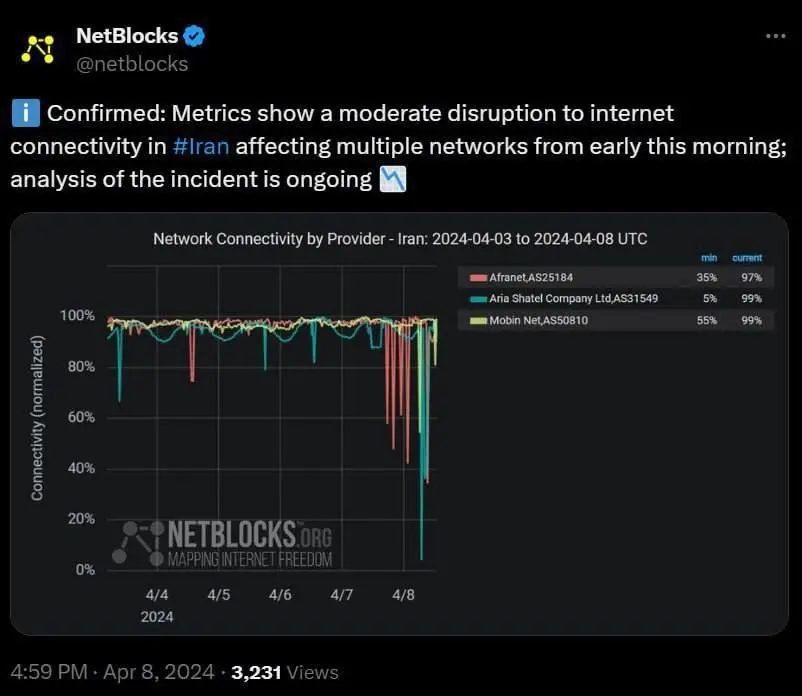This screenshot has height=696, width=802.
Task: Open the #Iran hashtag link
Action: pyautogui.click(x=201, y=147)
